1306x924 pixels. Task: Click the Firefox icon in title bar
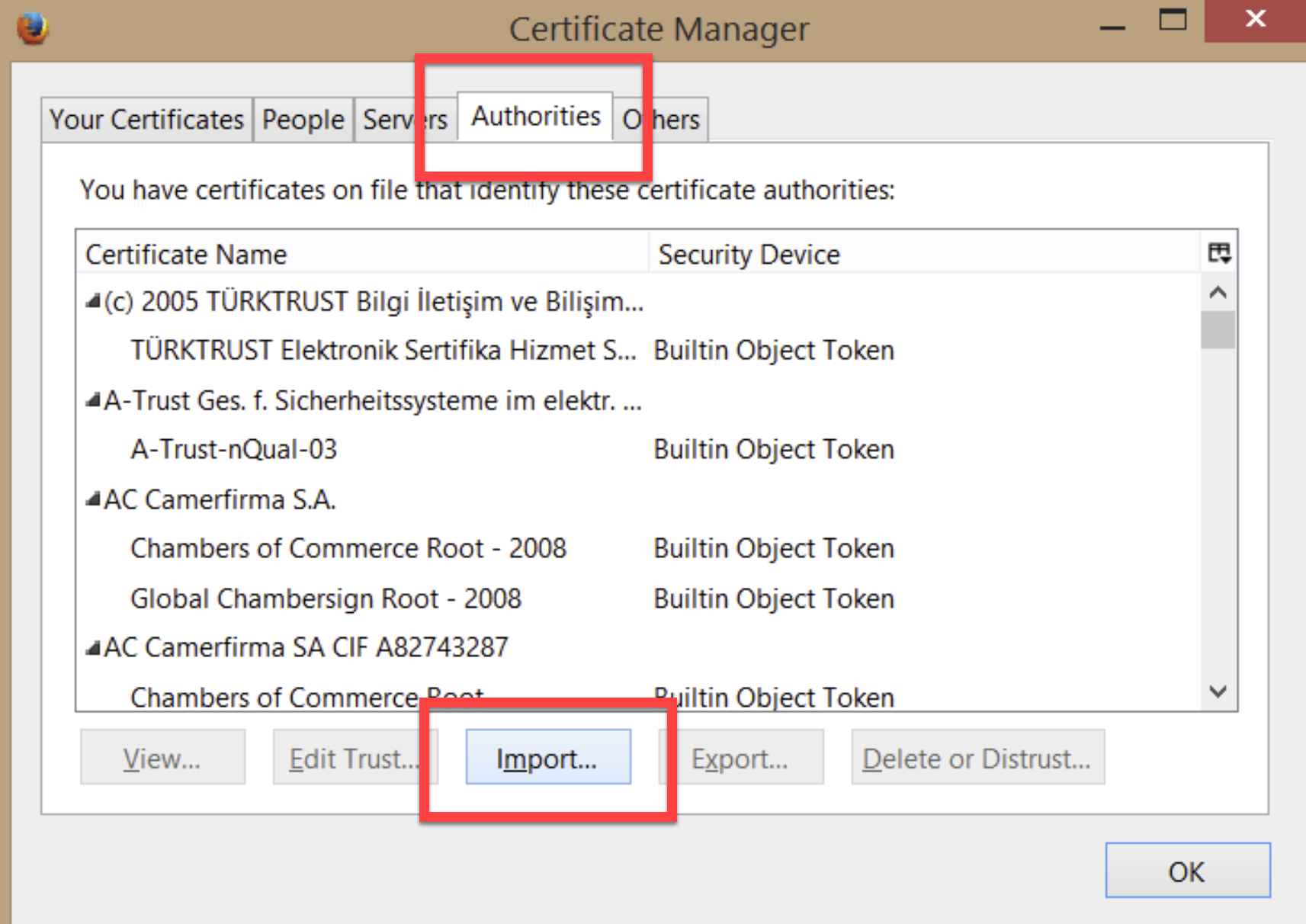pos(32,28)
